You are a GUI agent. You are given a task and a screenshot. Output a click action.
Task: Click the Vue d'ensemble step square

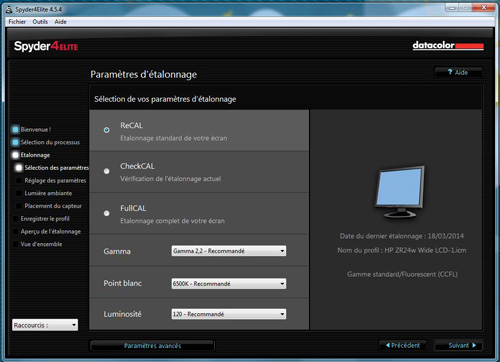[15, 244]
